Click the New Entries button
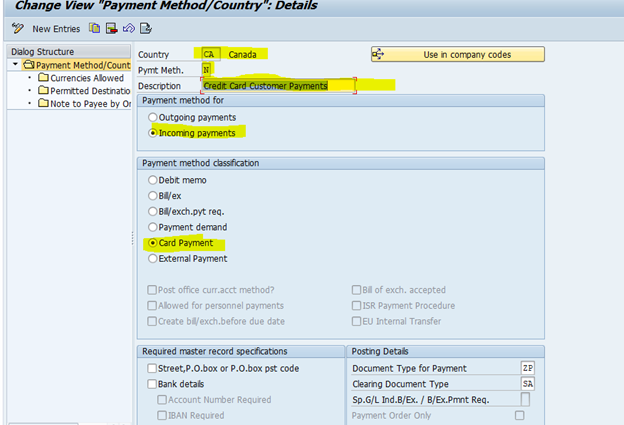 coord(55,28)
